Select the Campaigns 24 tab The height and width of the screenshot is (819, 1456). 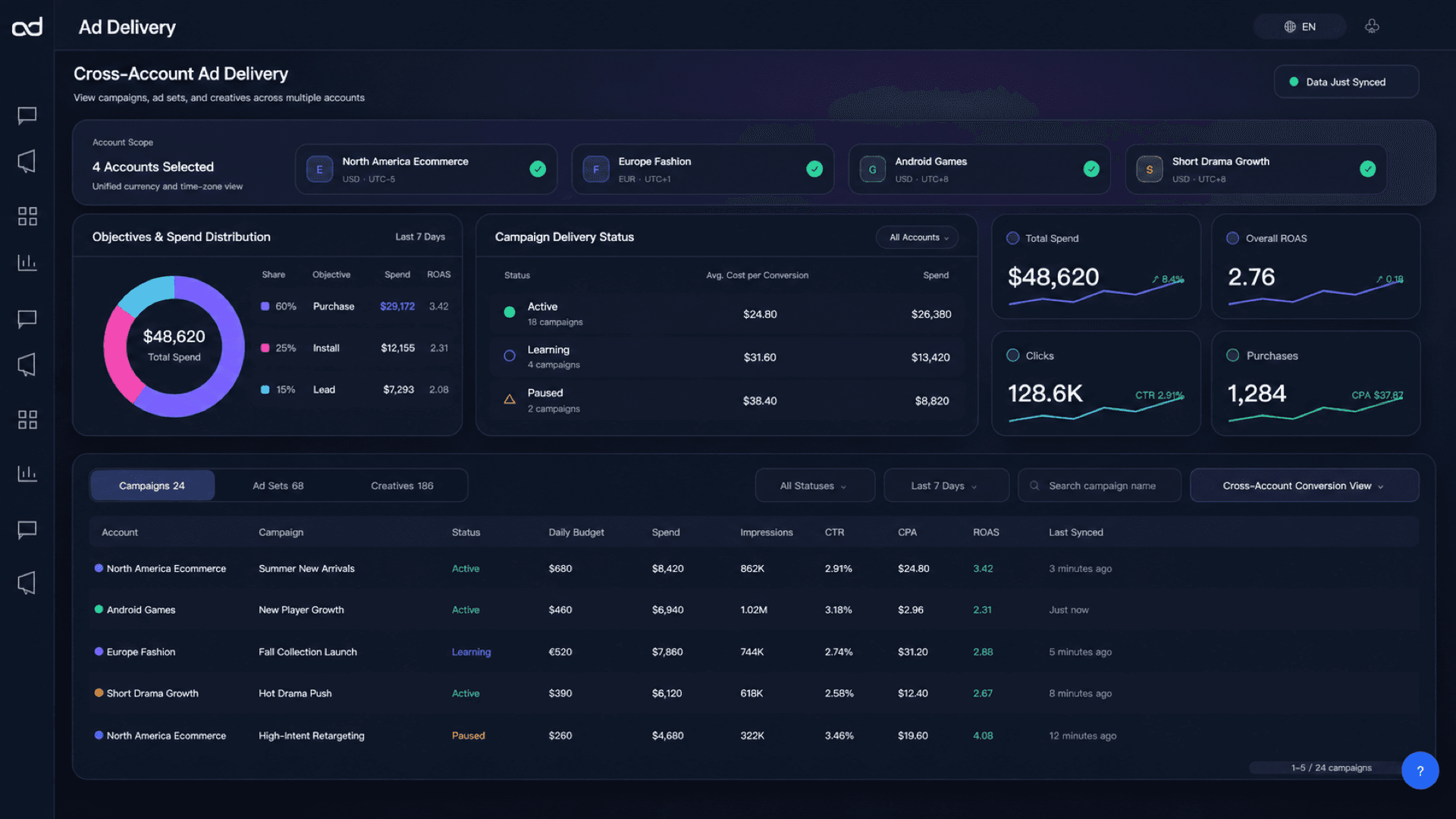(152, 485)
